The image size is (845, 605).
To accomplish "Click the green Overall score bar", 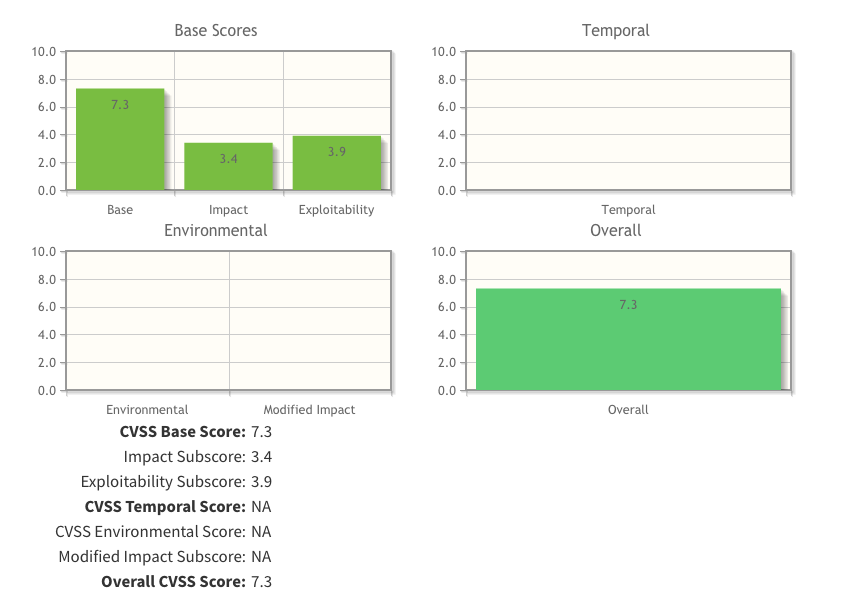I will point(628,339).
